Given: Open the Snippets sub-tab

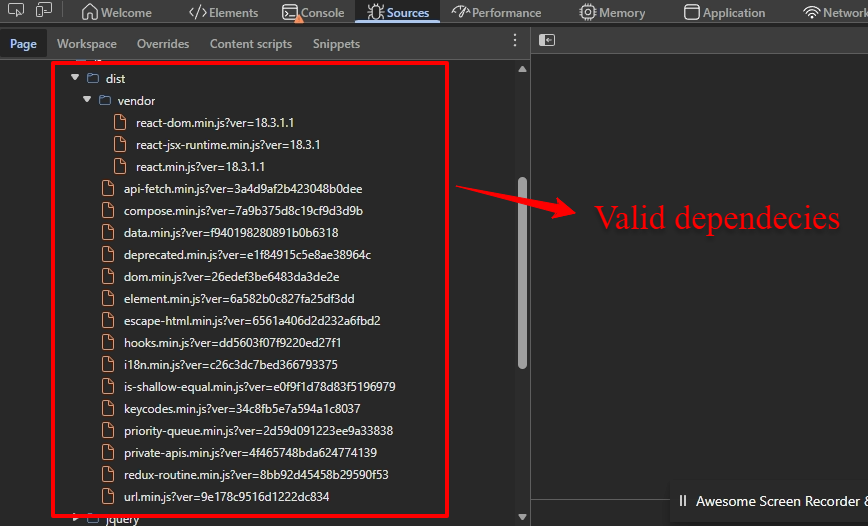Looking at the screenshot, I should coord(336,44).
